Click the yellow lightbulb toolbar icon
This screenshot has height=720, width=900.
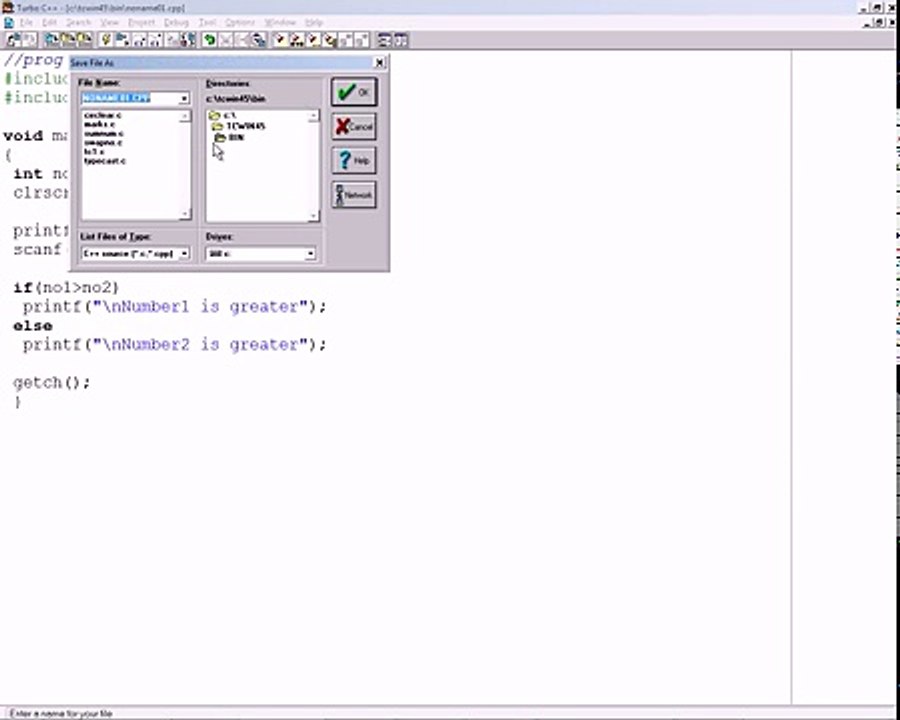pyautogui.click(x=106, y=40)
